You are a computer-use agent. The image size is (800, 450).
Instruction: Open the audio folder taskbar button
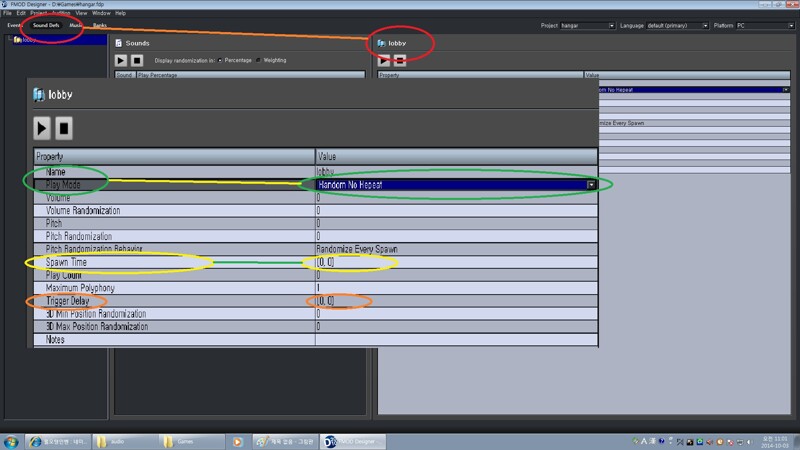(x=123, y=441)
